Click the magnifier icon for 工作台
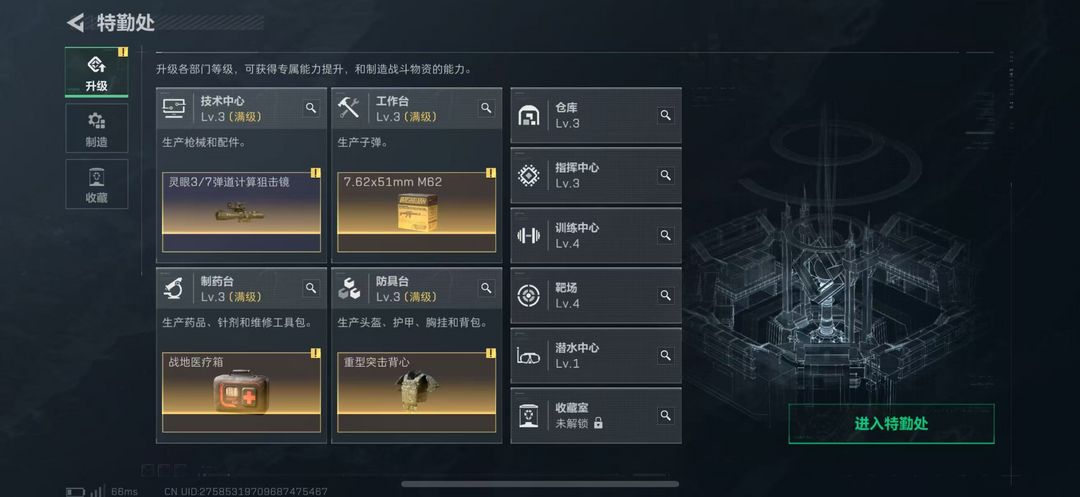 point(486,108)
